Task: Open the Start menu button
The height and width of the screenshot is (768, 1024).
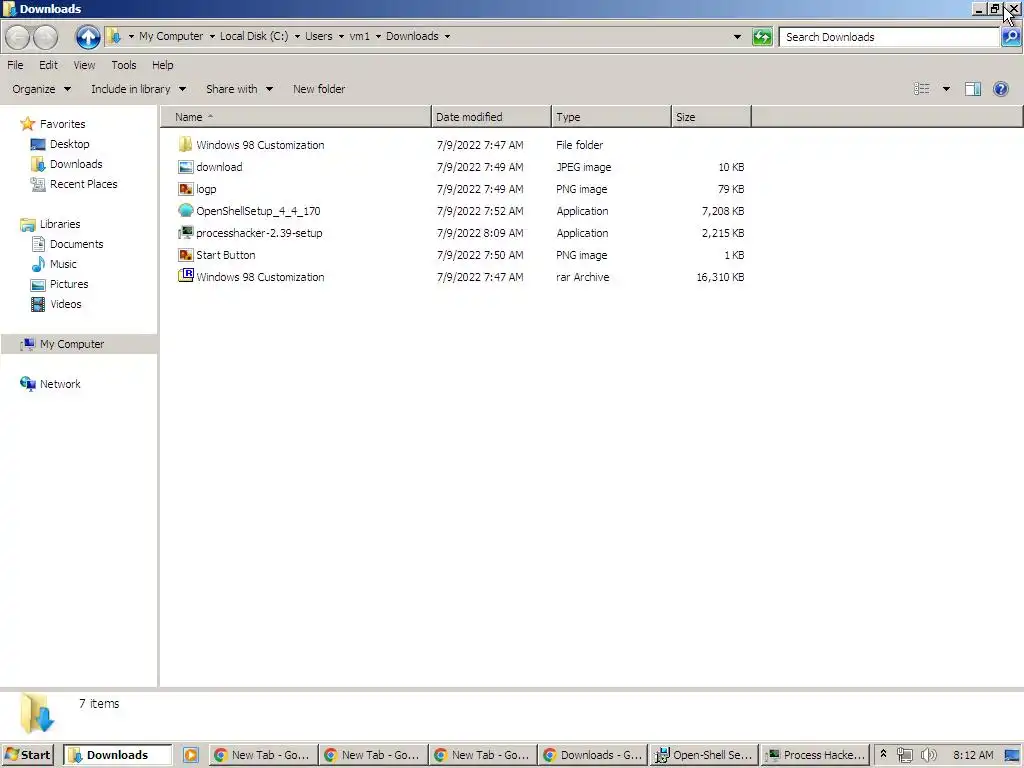Action: coord(27,755)
